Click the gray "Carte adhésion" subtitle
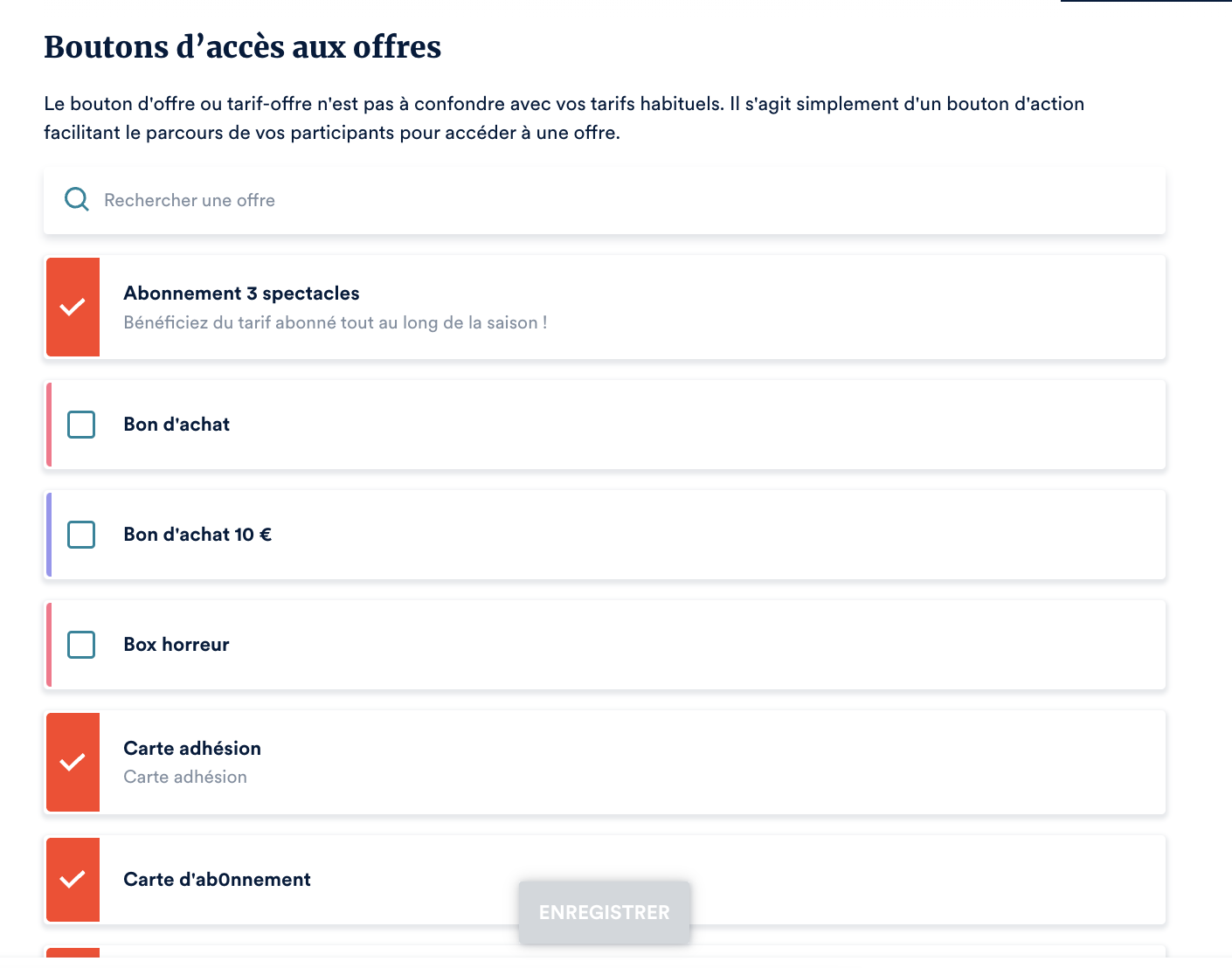 [185, 778]
